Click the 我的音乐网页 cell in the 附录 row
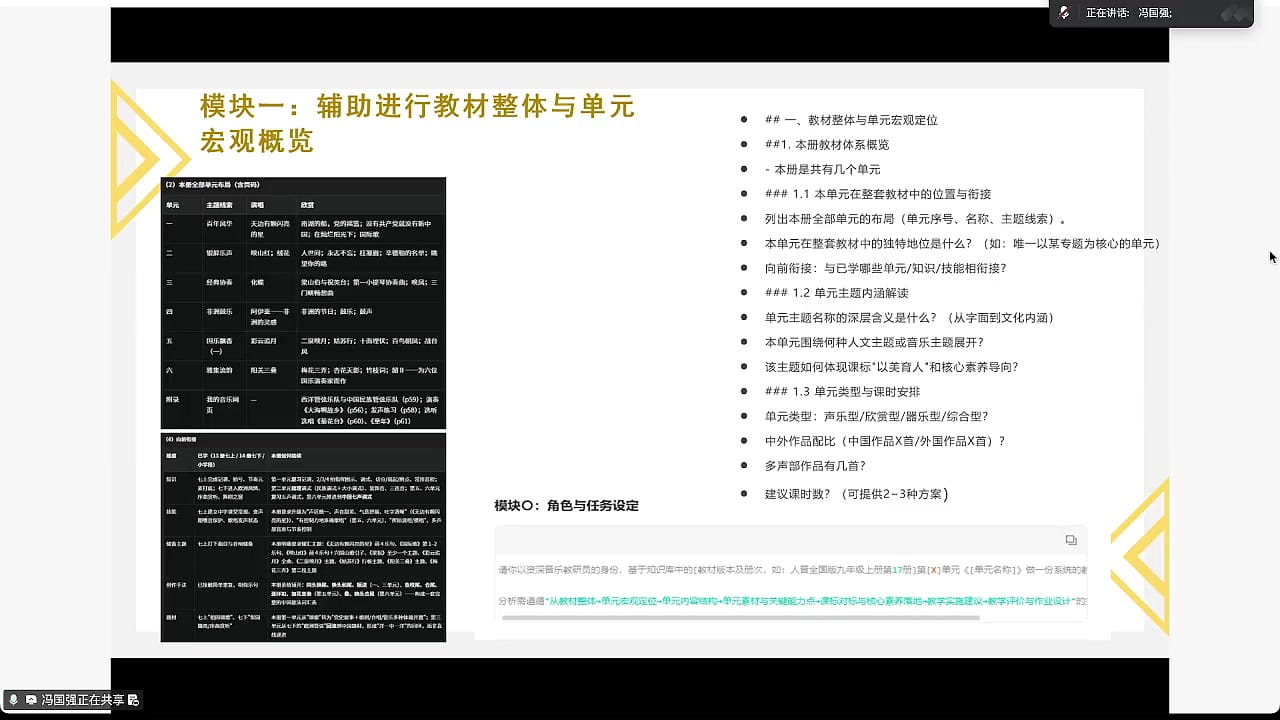Viewport: 1280px width, 720px height. pos(222,405)
